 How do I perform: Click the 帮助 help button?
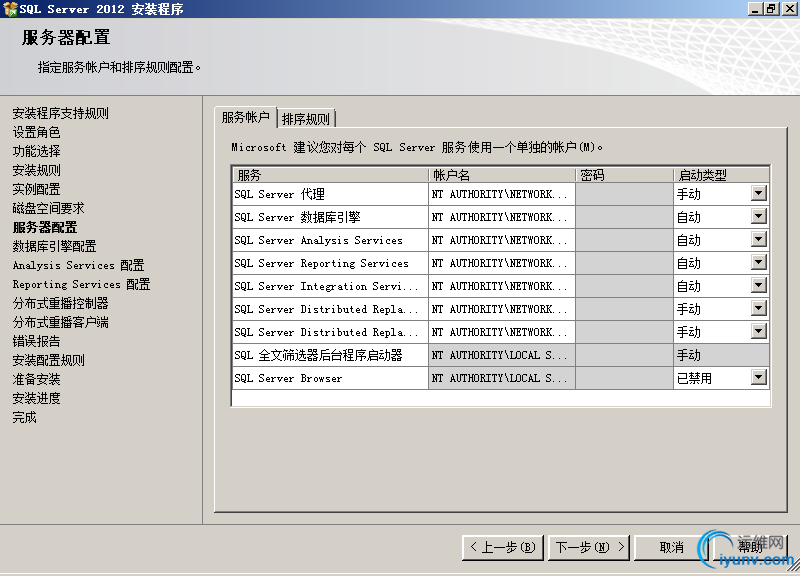(750, 547)
